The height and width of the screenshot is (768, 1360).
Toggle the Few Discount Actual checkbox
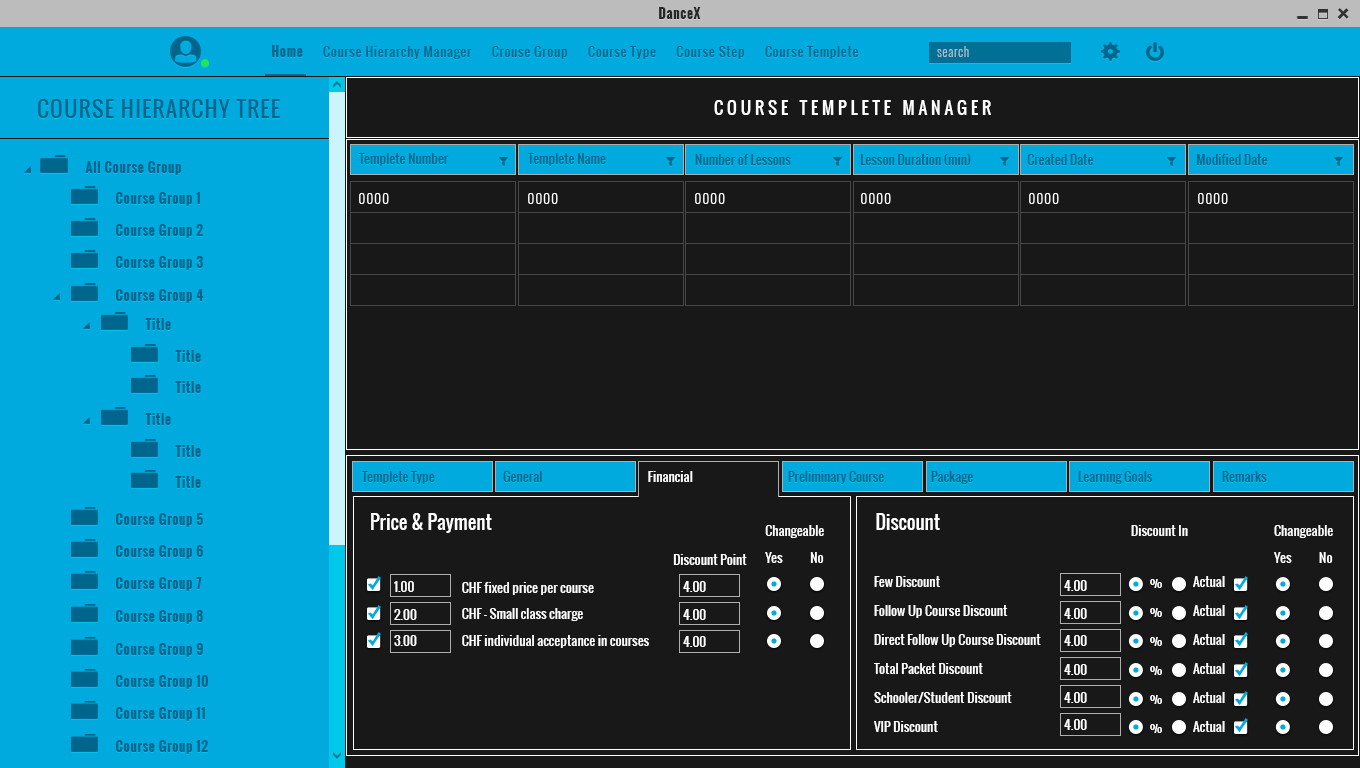[x=1241, y=584]
